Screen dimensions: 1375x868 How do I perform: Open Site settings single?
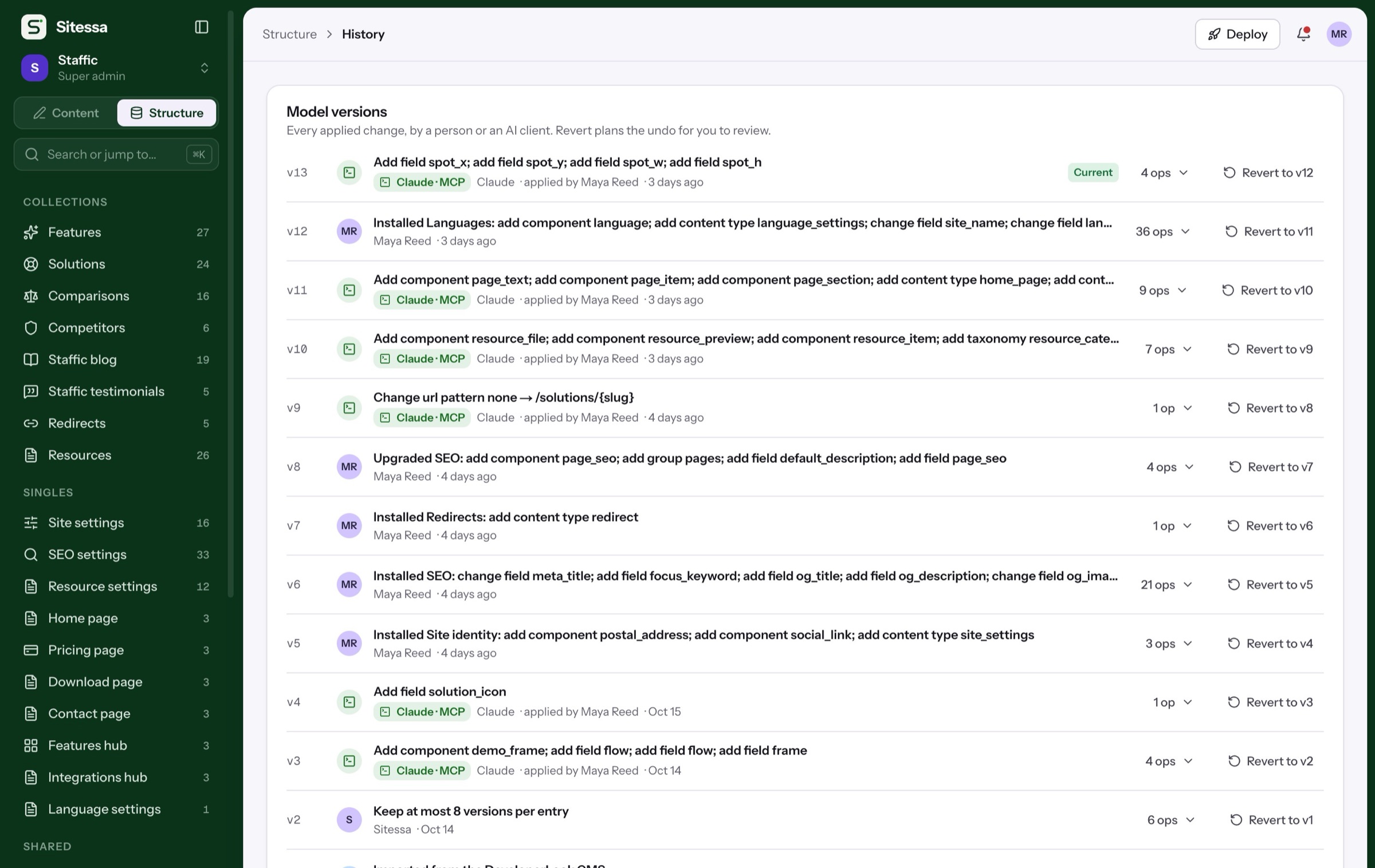(x=116, y=523)
